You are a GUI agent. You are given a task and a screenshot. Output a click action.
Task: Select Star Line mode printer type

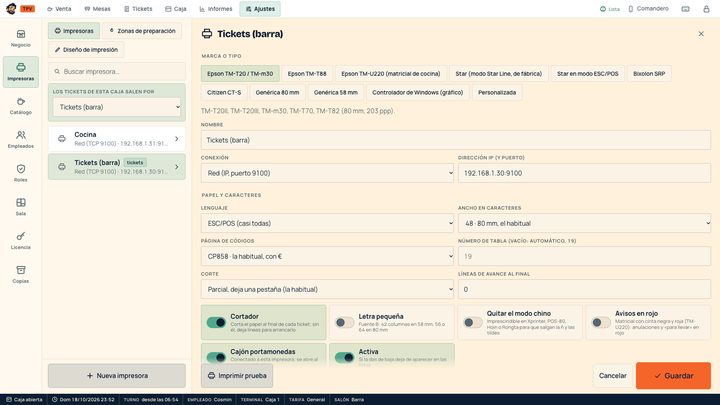pyautogui.click(x=499, y=73)
